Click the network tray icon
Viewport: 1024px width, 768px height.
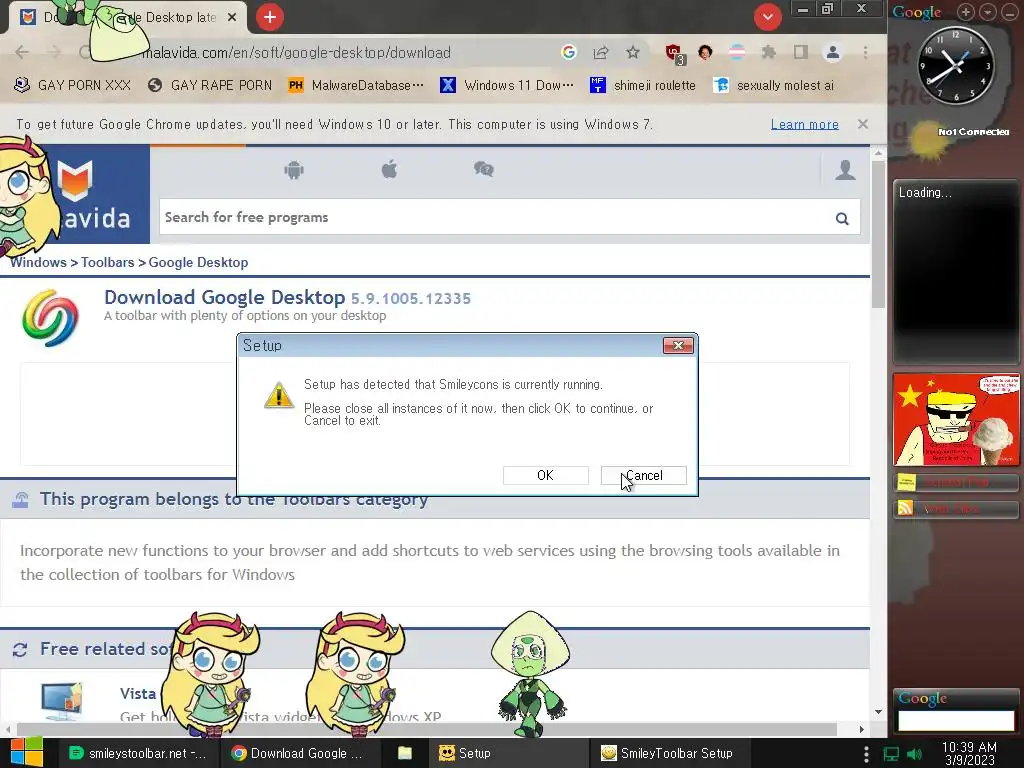[891, 754]
